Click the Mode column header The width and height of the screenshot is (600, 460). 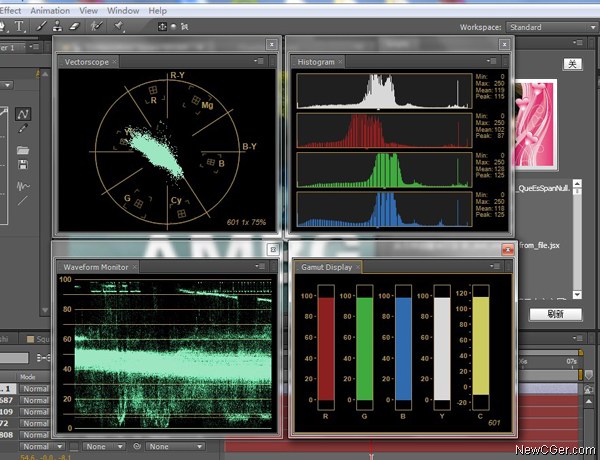point(28,377)
